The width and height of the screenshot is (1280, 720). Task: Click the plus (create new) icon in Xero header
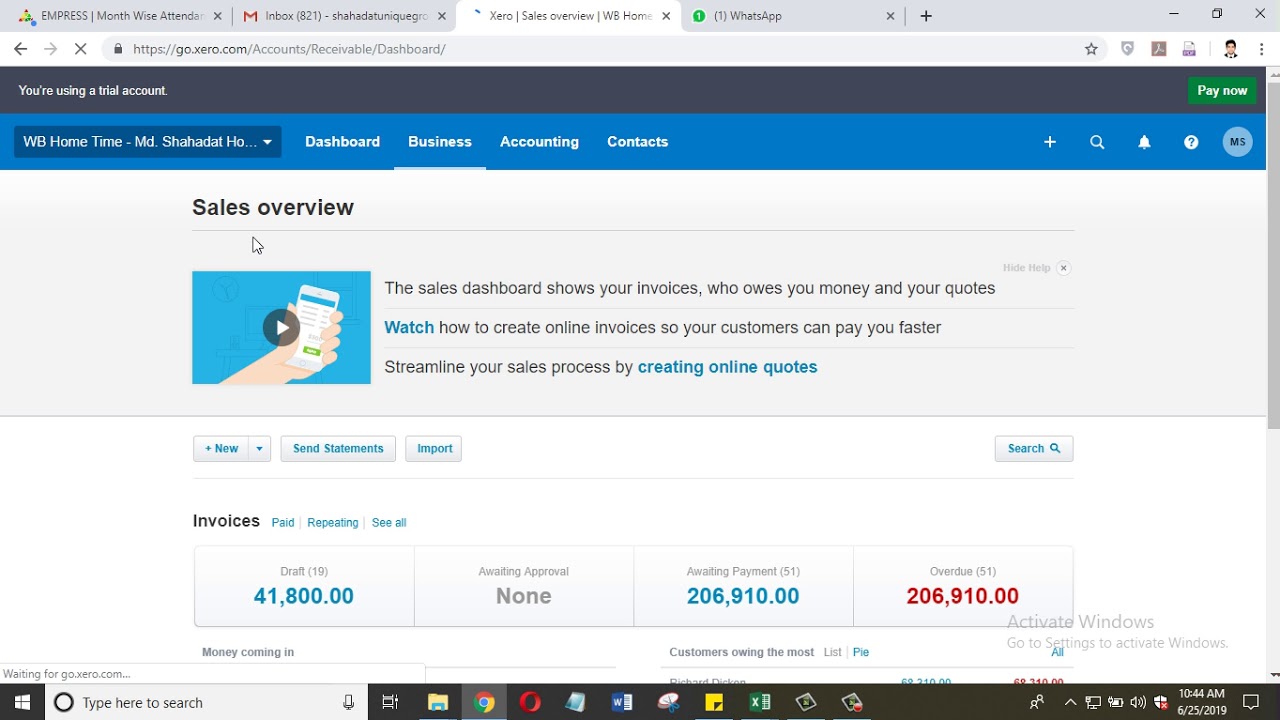[1050, 142]
